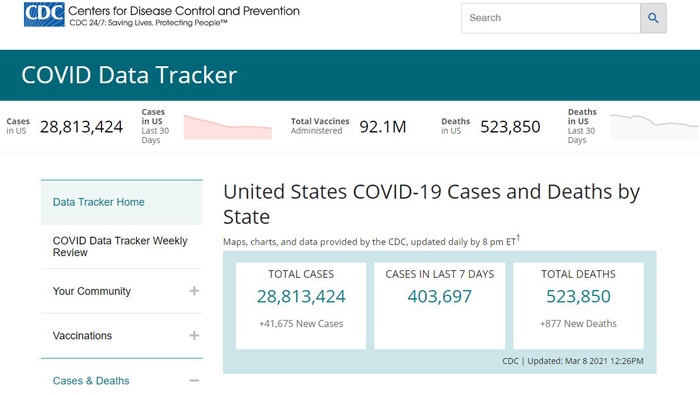The image size is (700, 395).
Task: Collapse the Cases & Deaths section
Action: tap(194, 381)
